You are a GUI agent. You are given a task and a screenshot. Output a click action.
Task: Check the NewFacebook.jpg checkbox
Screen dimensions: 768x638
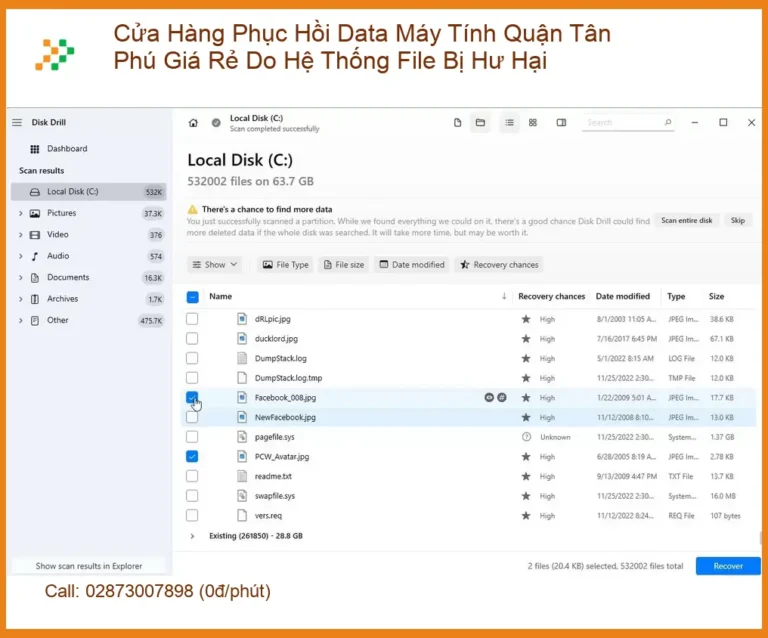[192, 417]
